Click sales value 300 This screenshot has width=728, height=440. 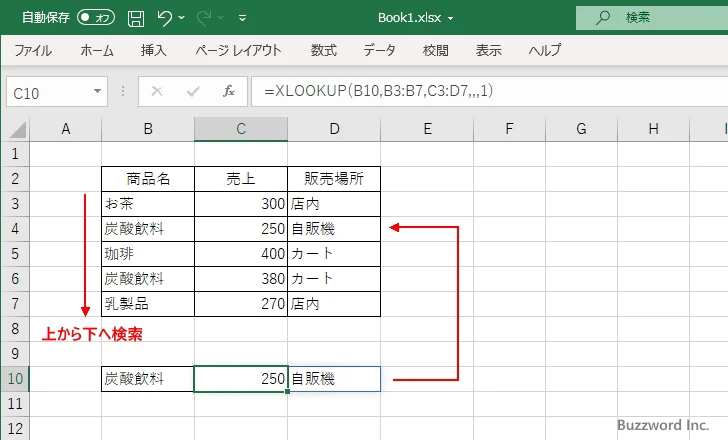coord(241,204)
